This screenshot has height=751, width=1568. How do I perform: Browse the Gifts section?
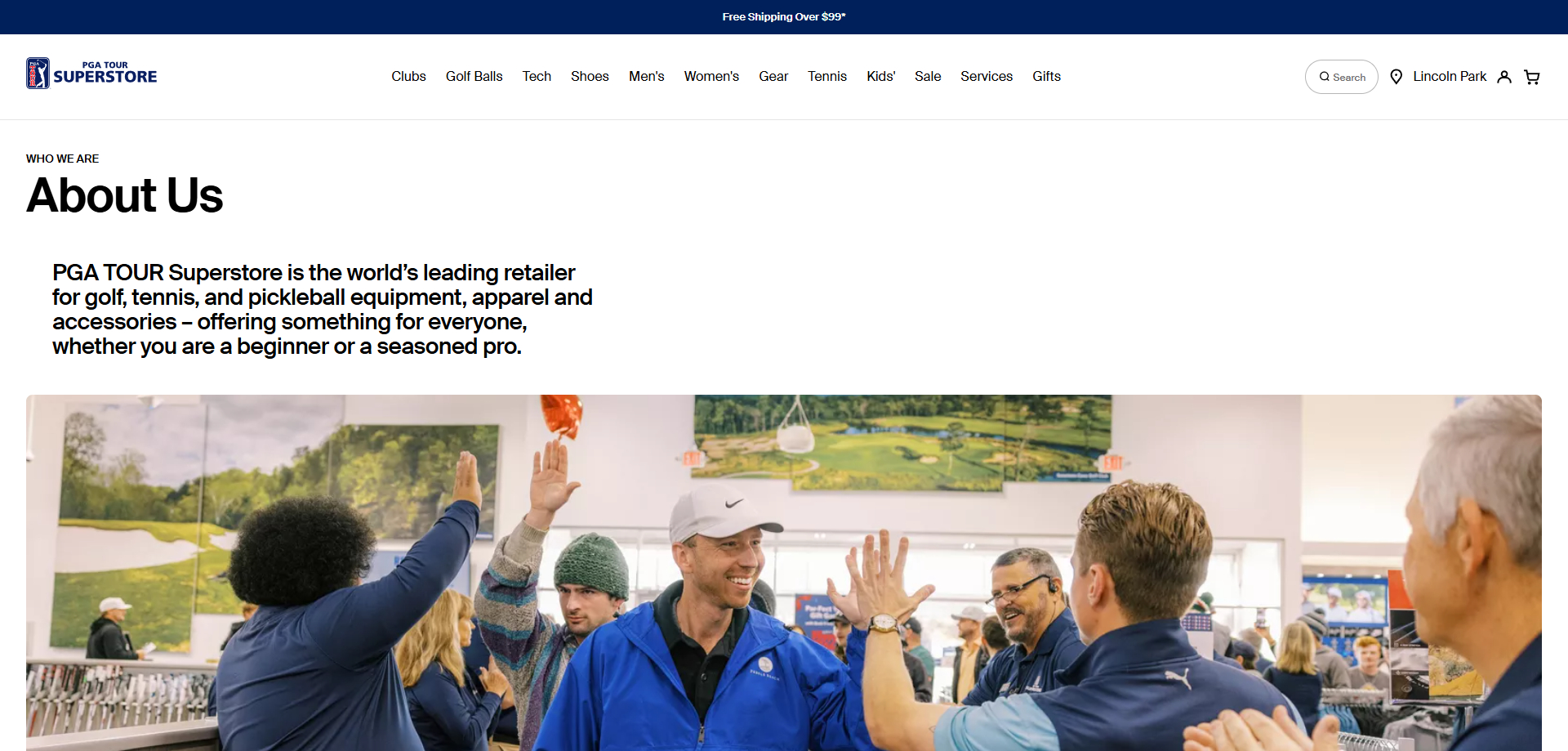coord(1046,76)
